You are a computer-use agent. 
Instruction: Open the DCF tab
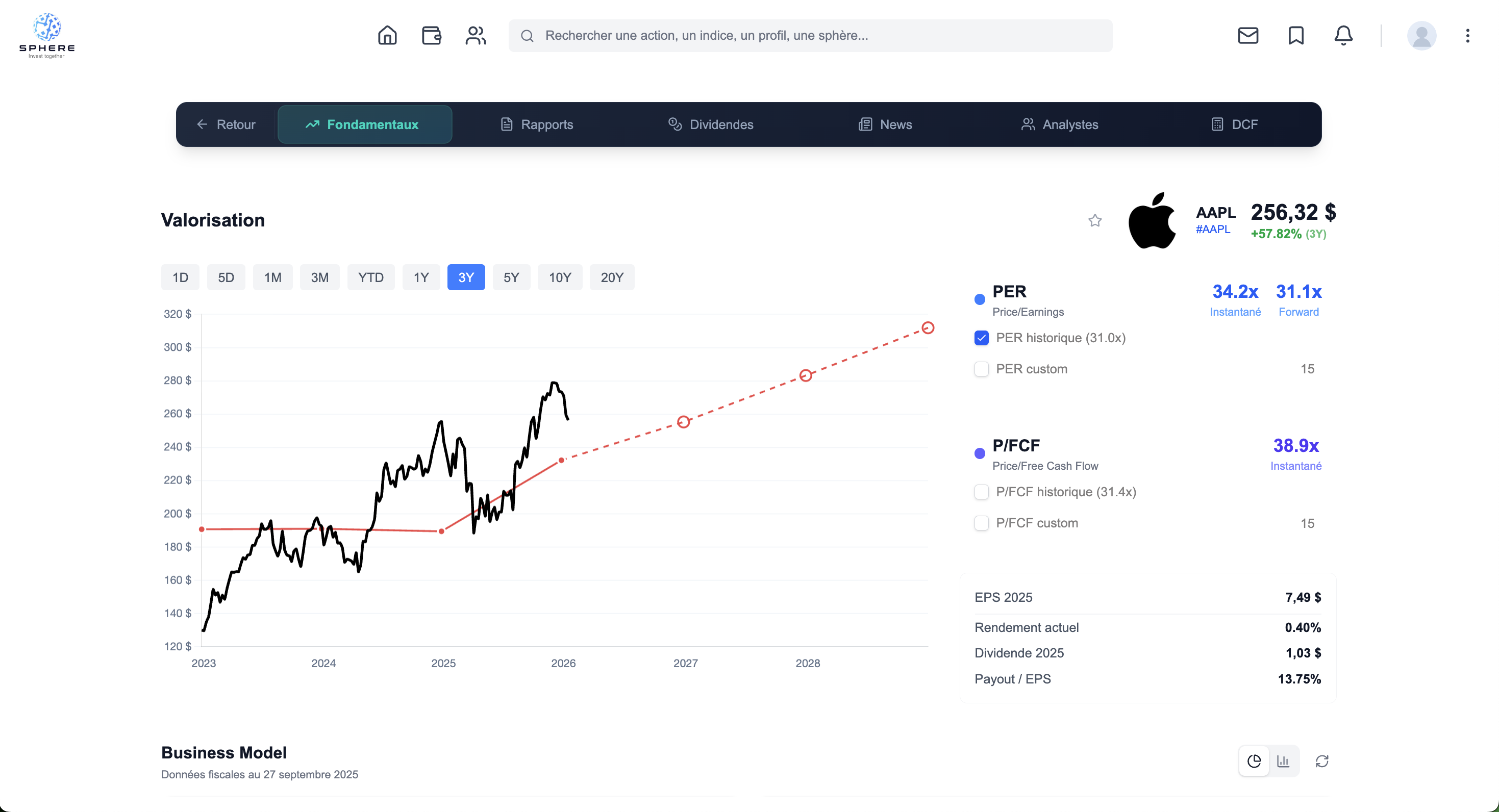tap(1234, 124)
